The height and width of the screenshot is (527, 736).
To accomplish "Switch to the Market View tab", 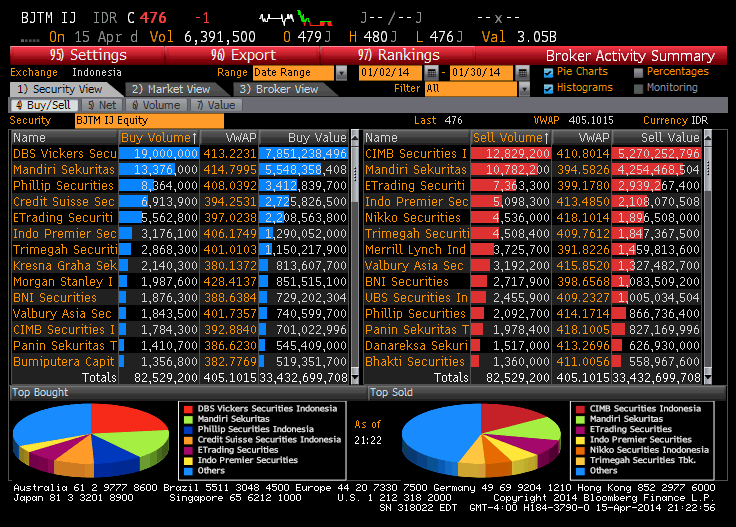I will click(x=171, y=89).
